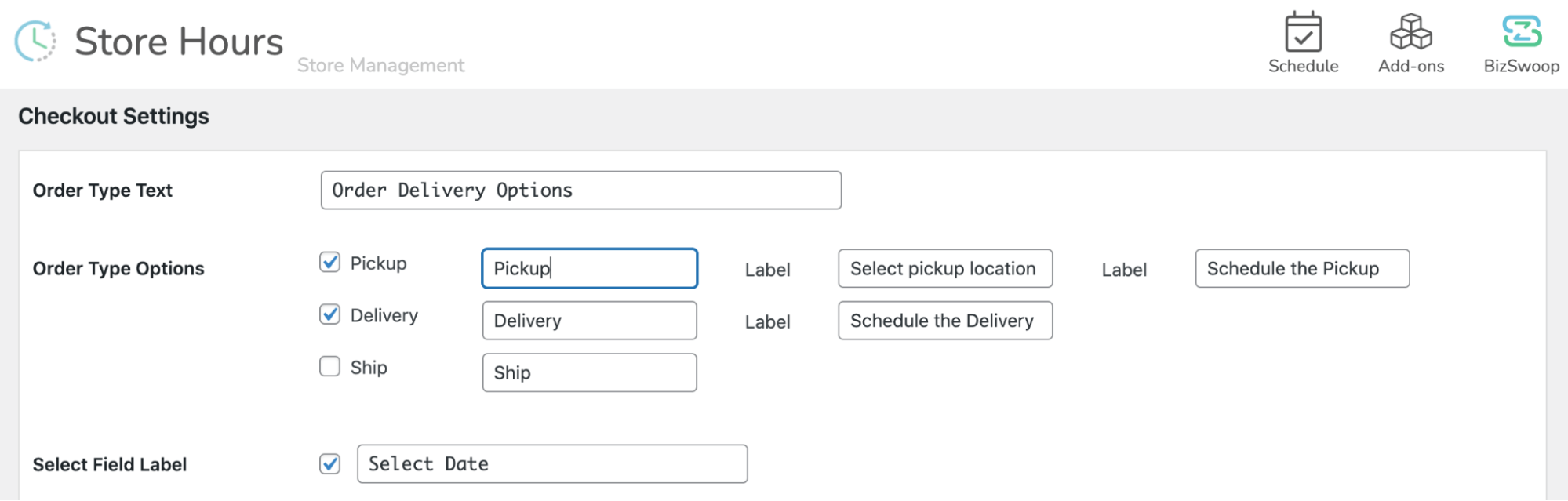1568x501 pixels.
Task: Enable the Ship order type checkbox
Action: (x=329, y=366)
